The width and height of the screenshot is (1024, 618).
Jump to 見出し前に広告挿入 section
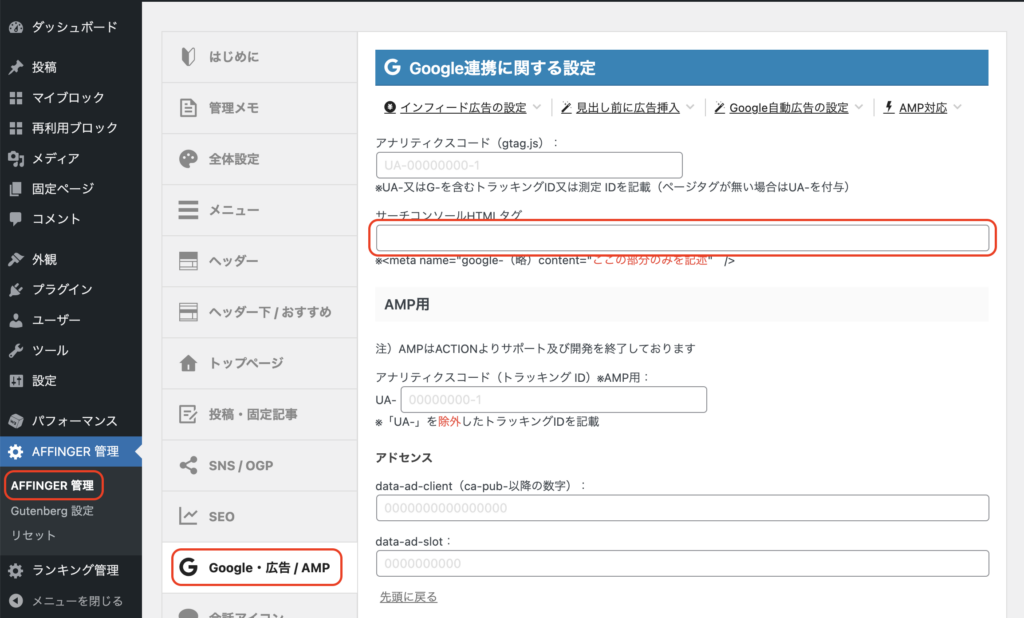(628, 108)
